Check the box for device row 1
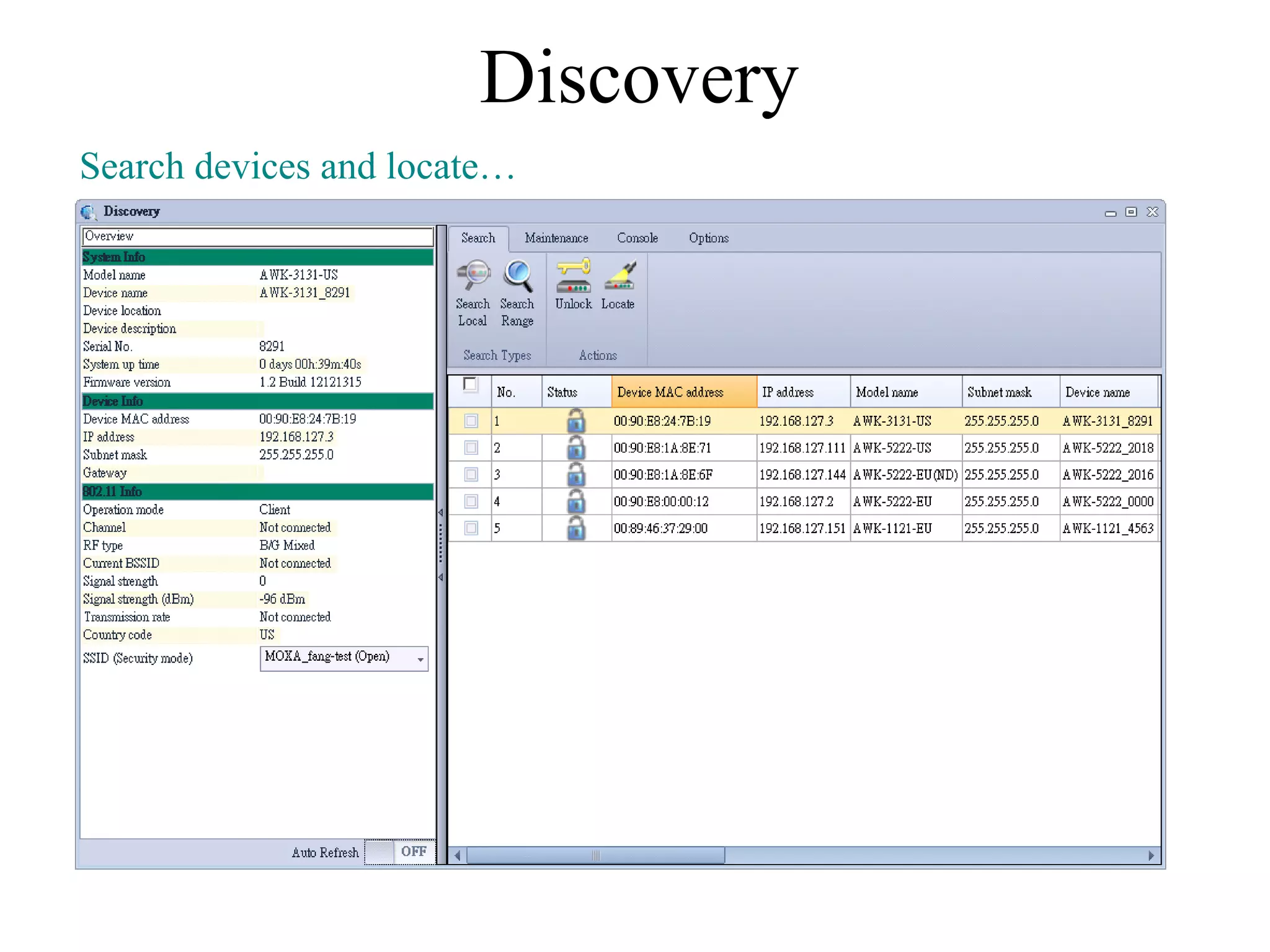Image resolution: width=1270 pixels, height=952 pixels. pos(471,421)
